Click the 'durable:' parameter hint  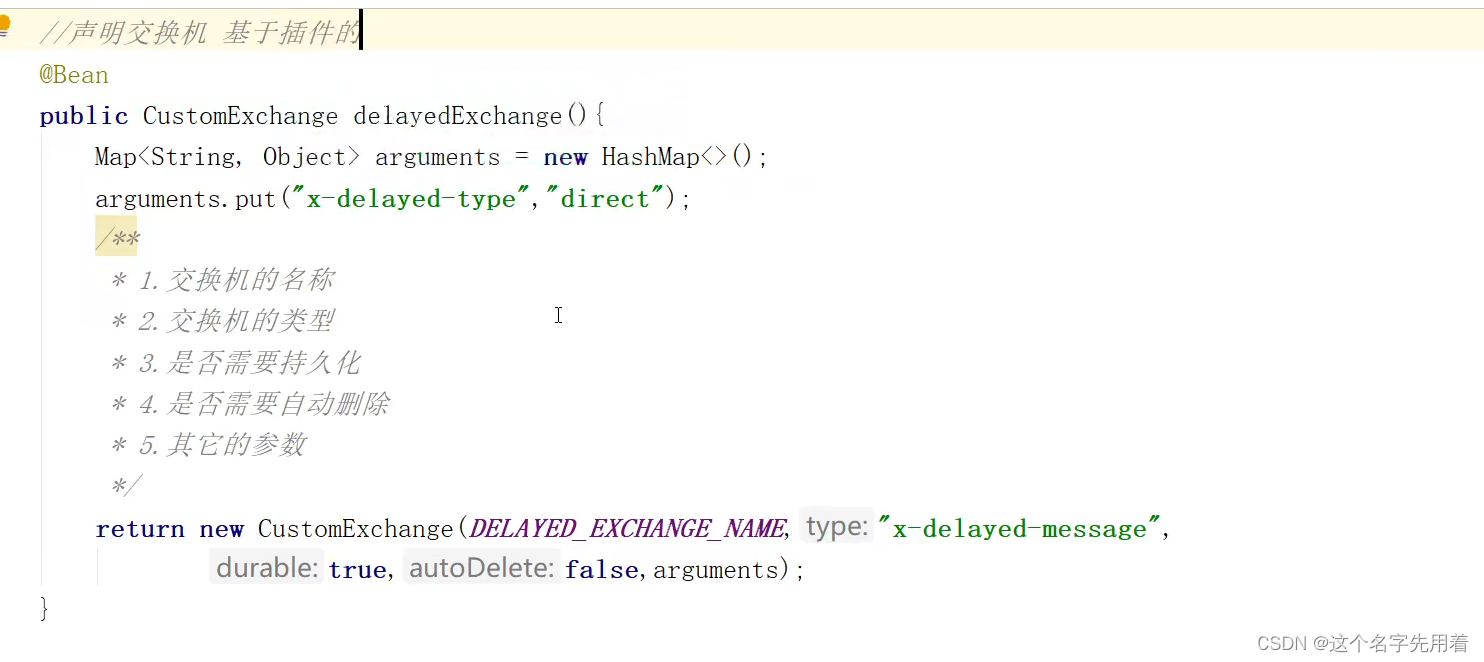click(268, 568)
